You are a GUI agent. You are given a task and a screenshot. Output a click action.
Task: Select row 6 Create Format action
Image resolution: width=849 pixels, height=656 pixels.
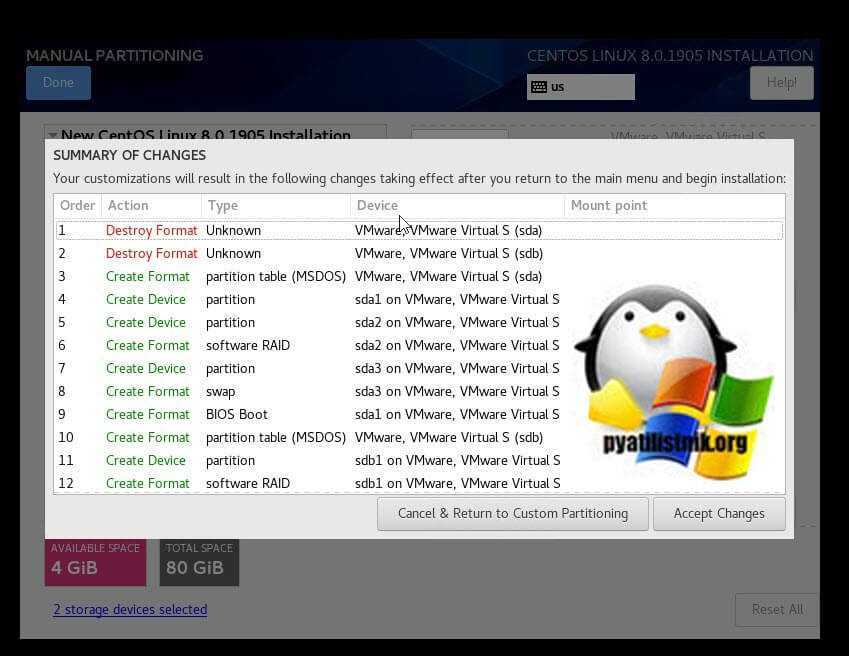(x=148, y=346)
